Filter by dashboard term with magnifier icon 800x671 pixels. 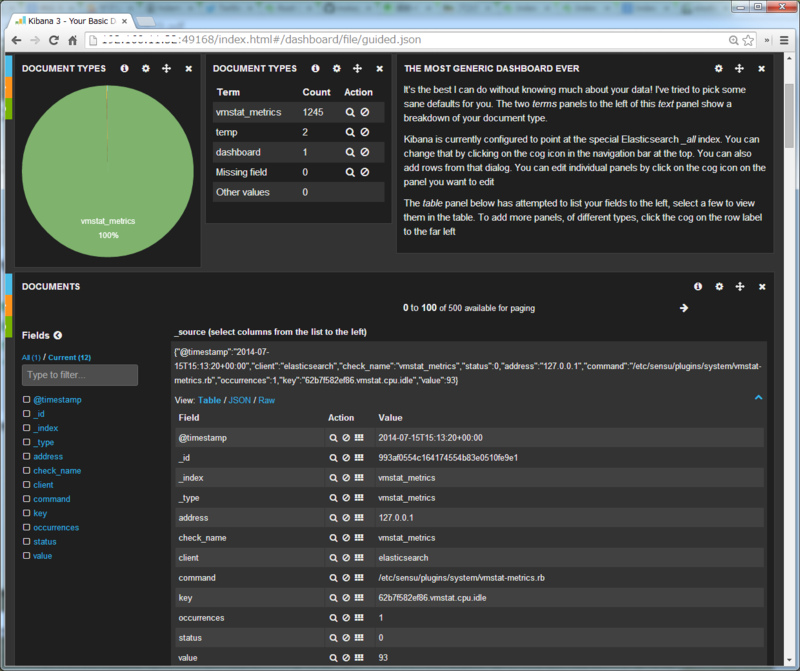tap(350, 152)
